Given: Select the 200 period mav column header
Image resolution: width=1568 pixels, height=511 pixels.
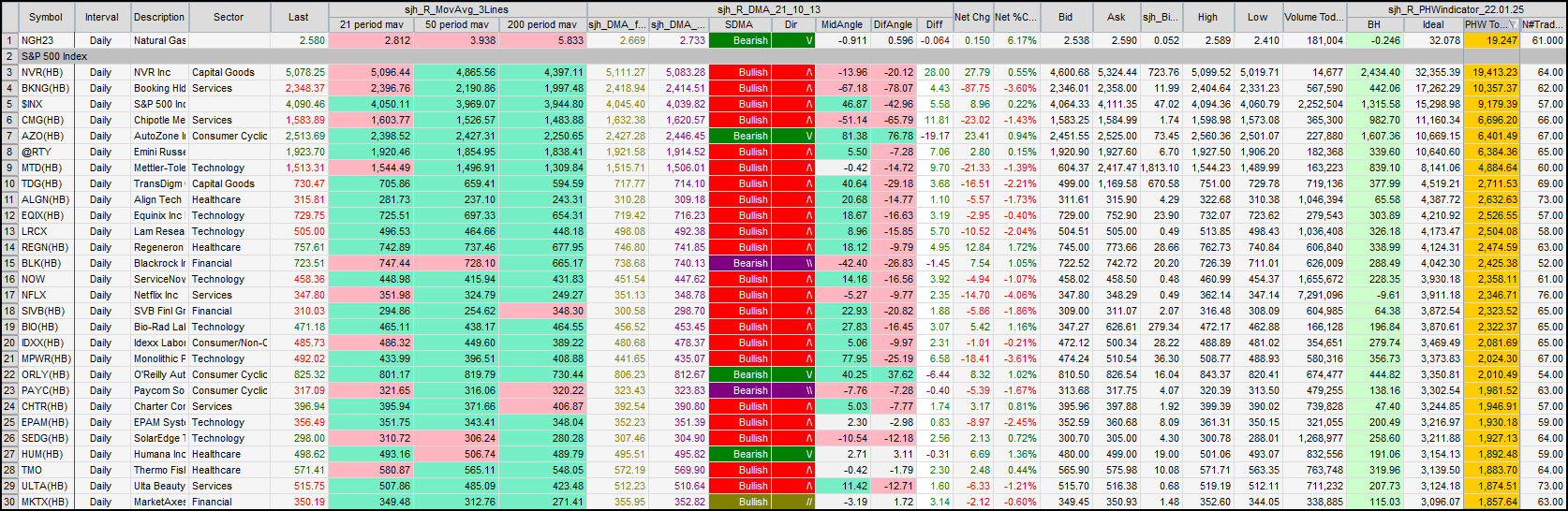Looking at the screenshot, I should point(543,24).
